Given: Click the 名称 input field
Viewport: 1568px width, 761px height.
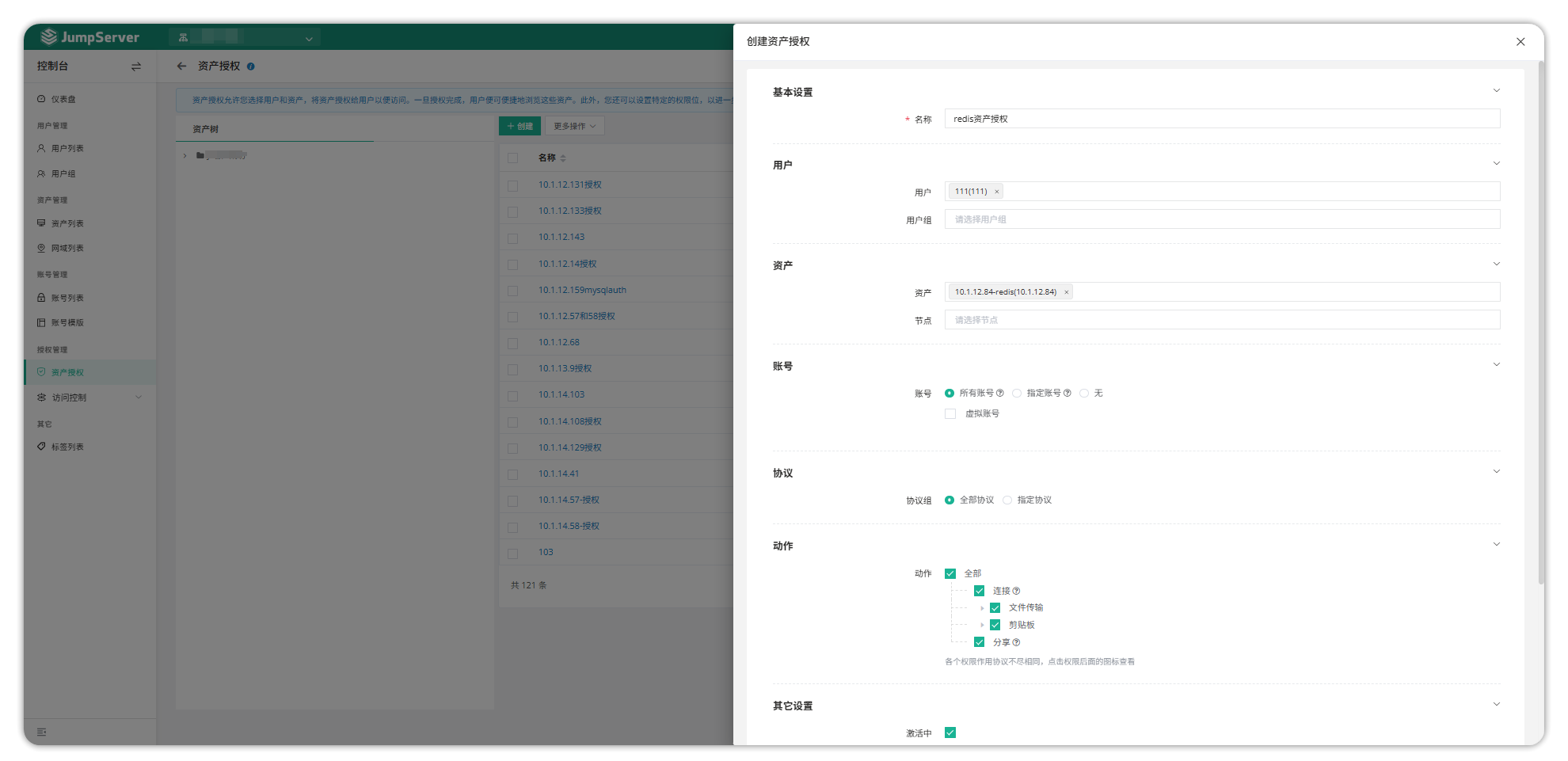Looking at the screenshot, I should coord(1221,119).
